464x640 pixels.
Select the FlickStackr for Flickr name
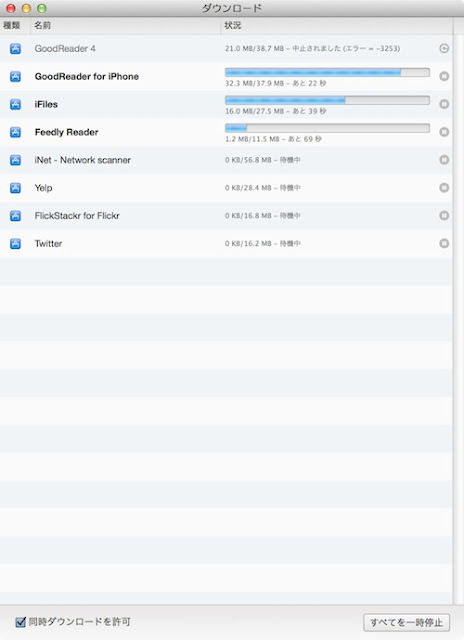[77, 216]
